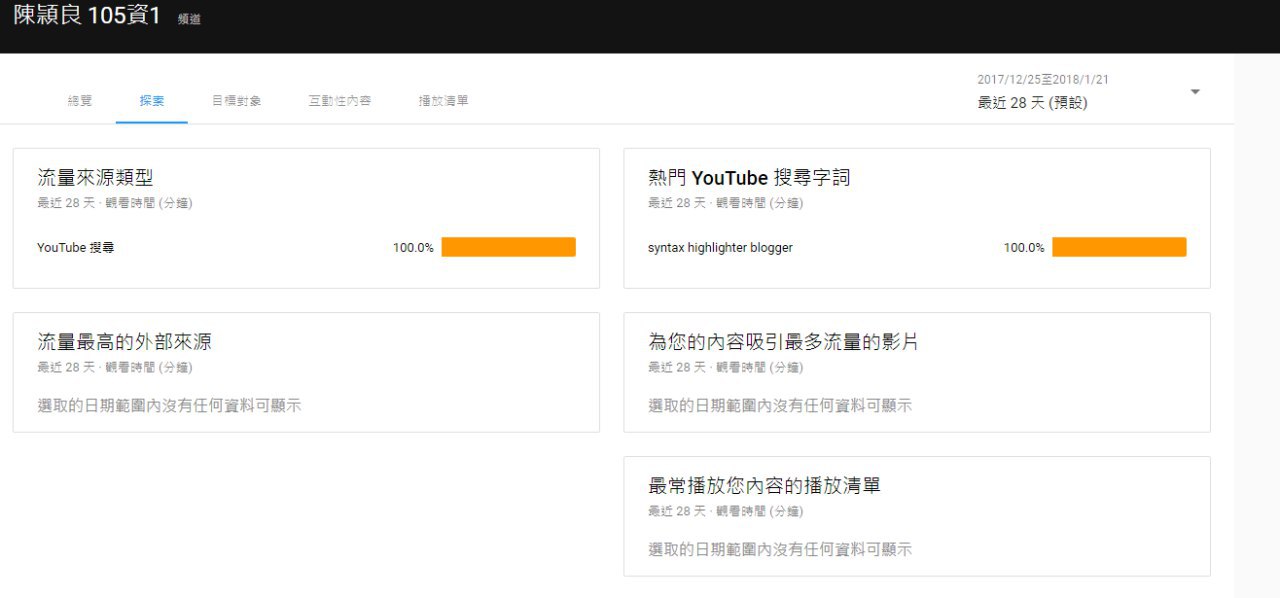This screenshot has height=598, width=1280.
Task: Click the orange bar for YouTube 搜尋
Action: 508,247
